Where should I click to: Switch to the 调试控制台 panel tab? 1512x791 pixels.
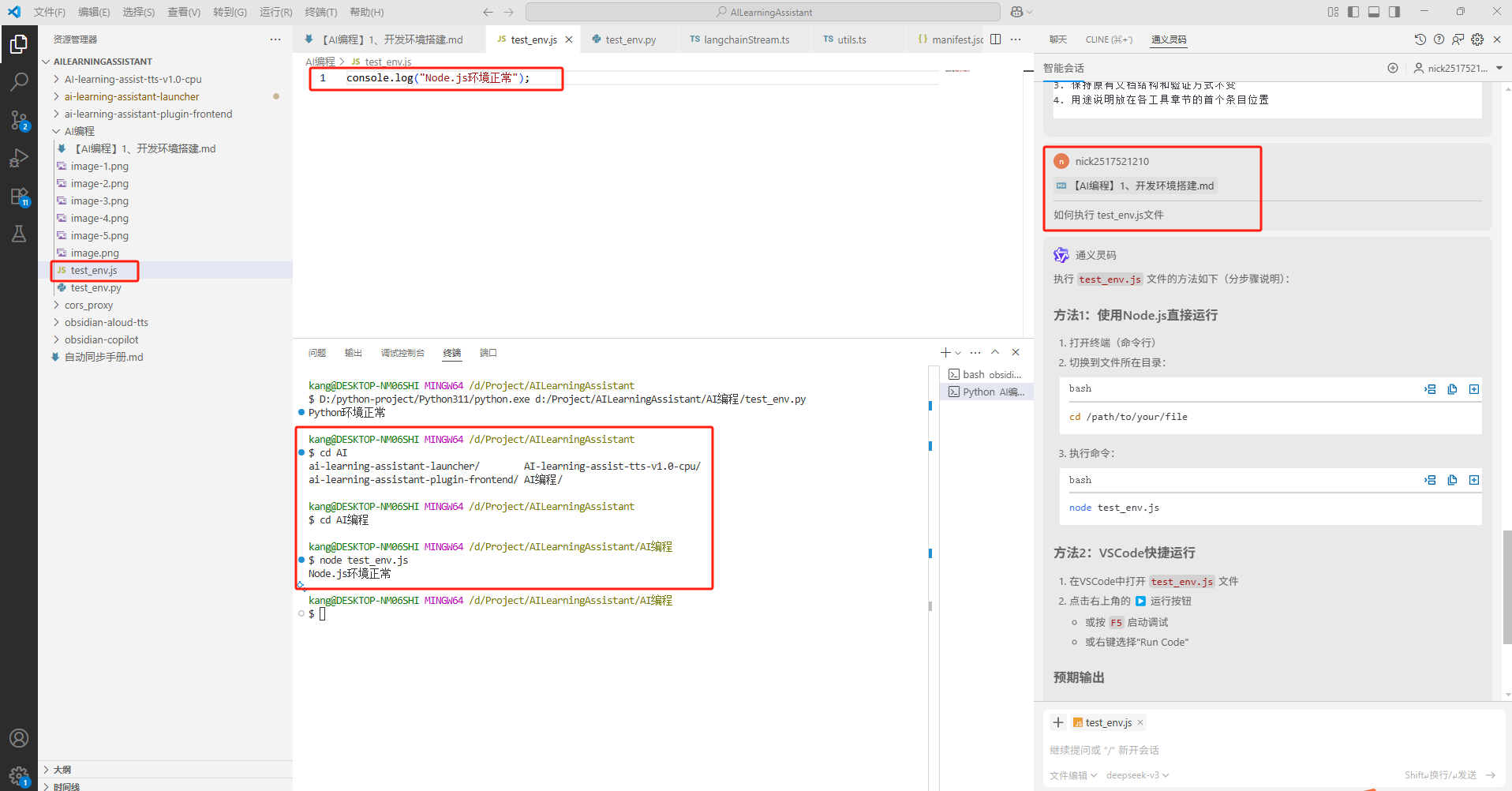(402, 353)
